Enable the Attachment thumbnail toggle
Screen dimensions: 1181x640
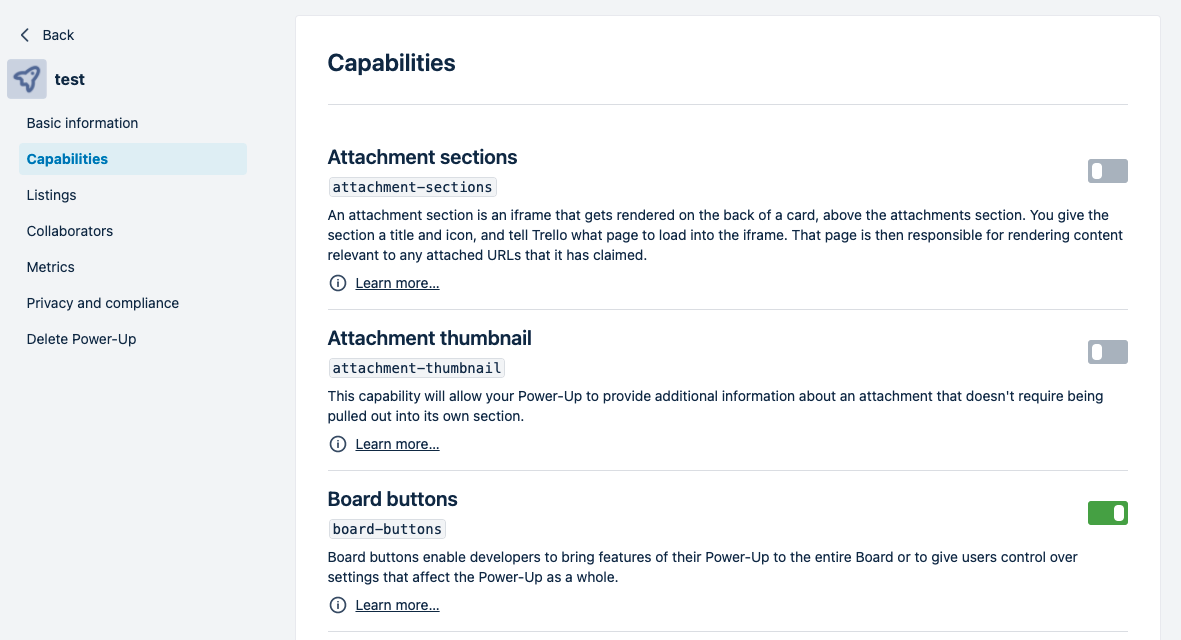1107,352
